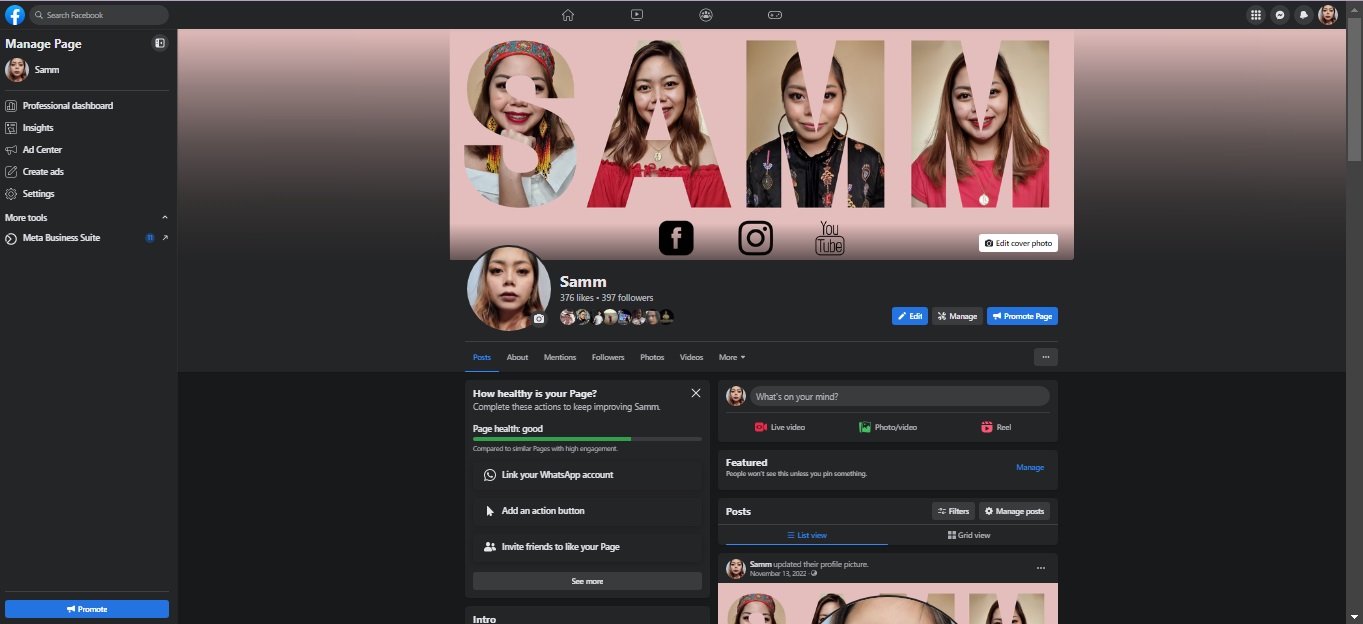Open the Home feed icon
The image size is (1363, 624).
point(568,15)
